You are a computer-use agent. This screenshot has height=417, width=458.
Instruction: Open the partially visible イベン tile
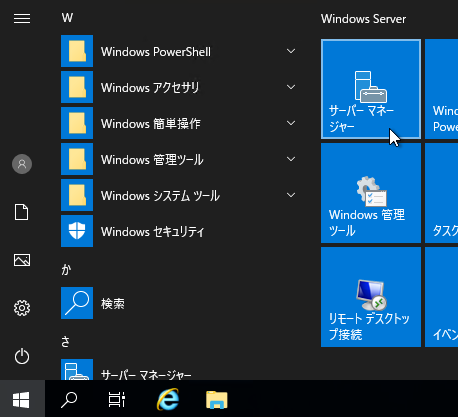pyautogui.click(x=441, y=297)
